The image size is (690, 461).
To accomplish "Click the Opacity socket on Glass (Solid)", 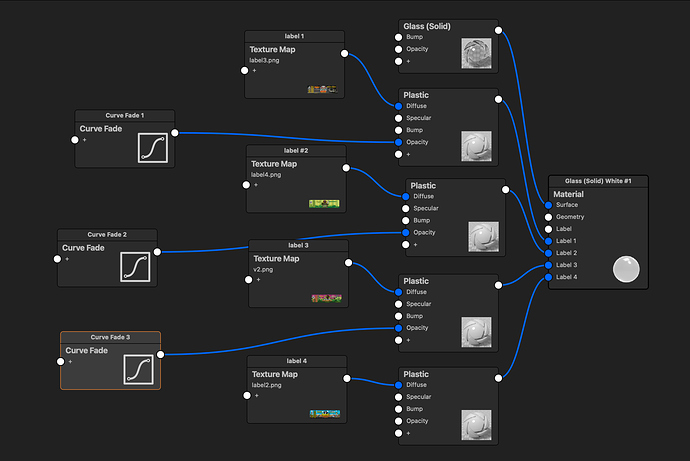I will 399,49.
